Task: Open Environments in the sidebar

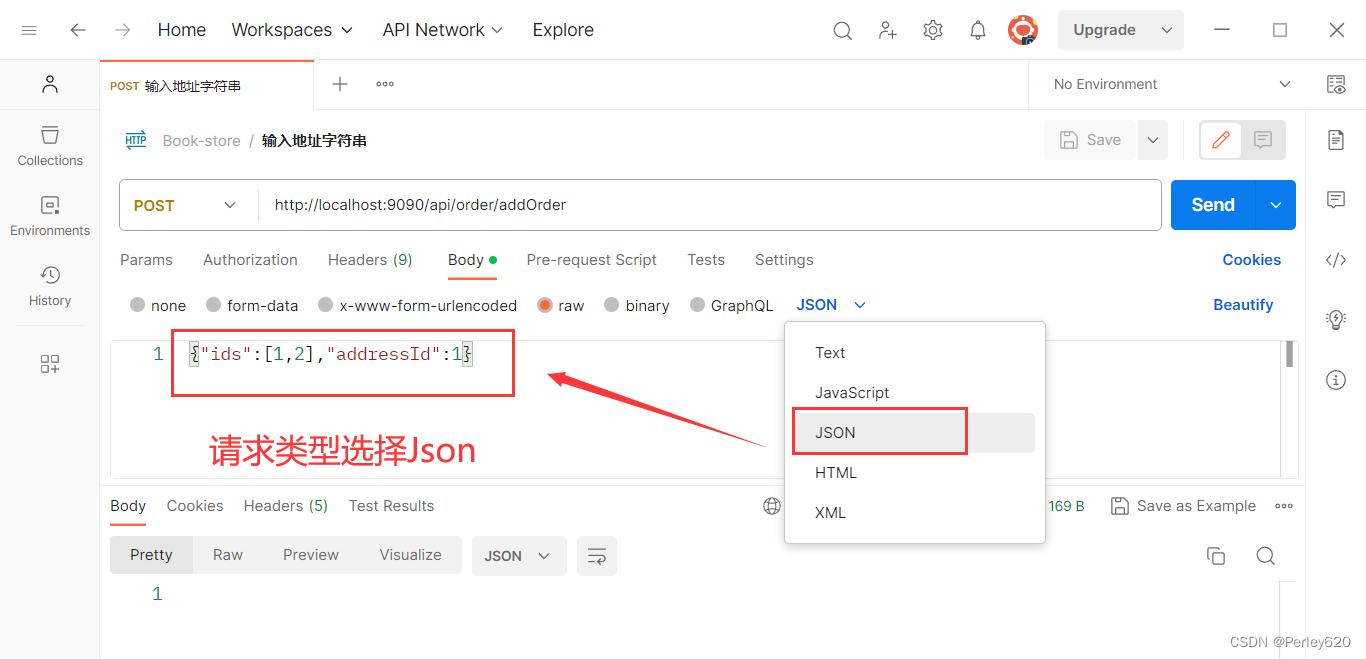Action: [x=50, y=216]
